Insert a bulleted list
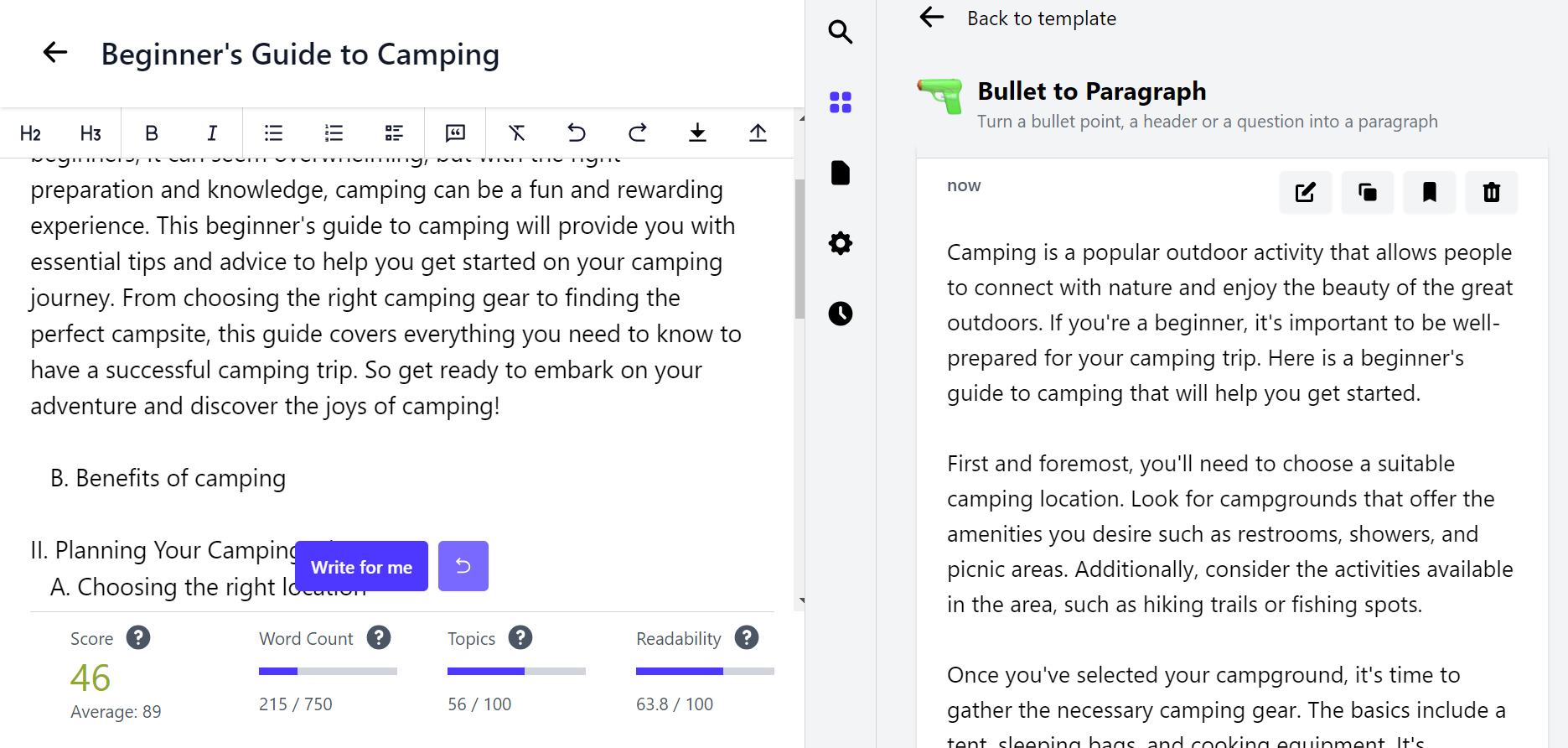This screenshot has height=748, width=1568. [273, 133]
